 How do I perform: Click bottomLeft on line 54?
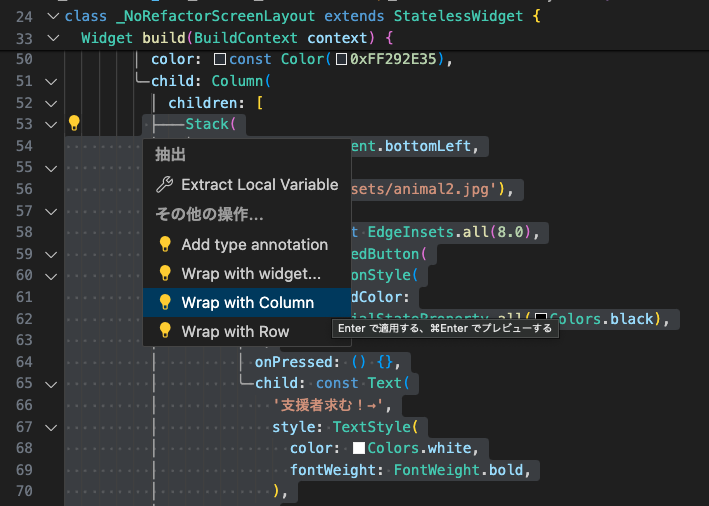tap(428, 146)
